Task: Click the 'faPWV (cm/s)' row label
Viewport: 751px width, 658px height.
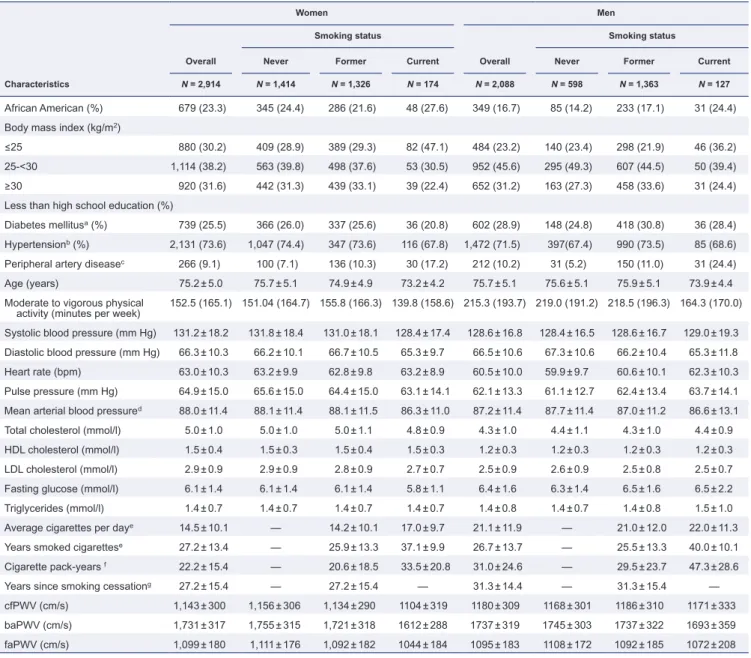Action: click(x=36, y=645)
